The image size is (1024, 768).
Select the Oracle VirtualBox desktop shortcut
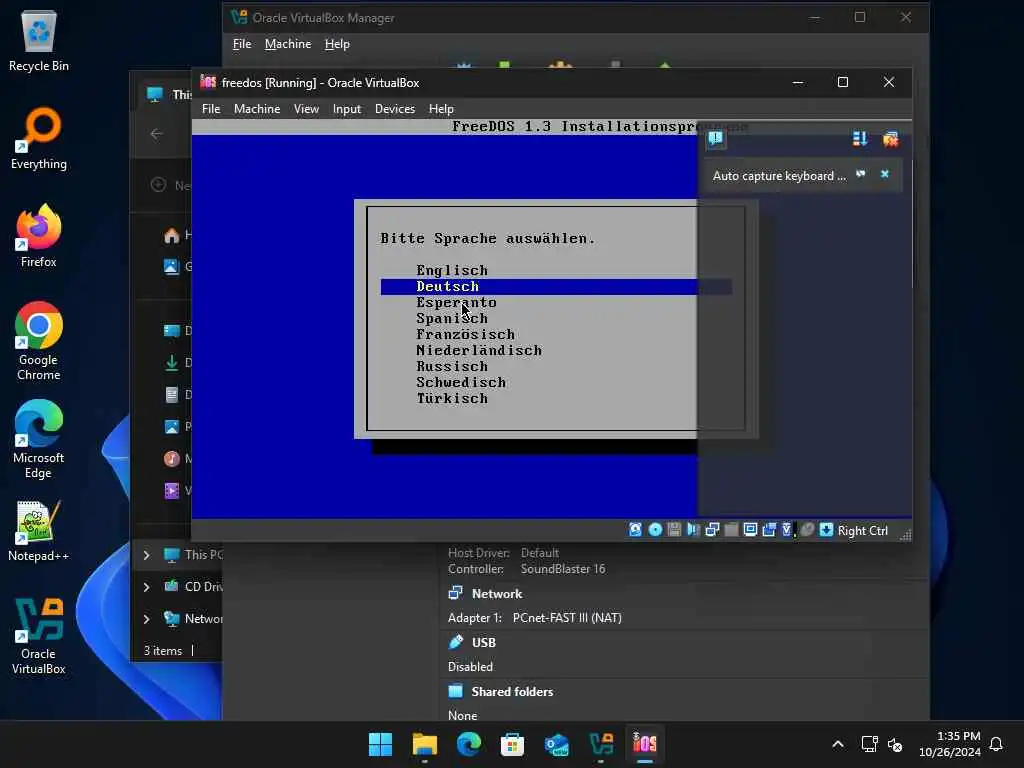point(39,635)
